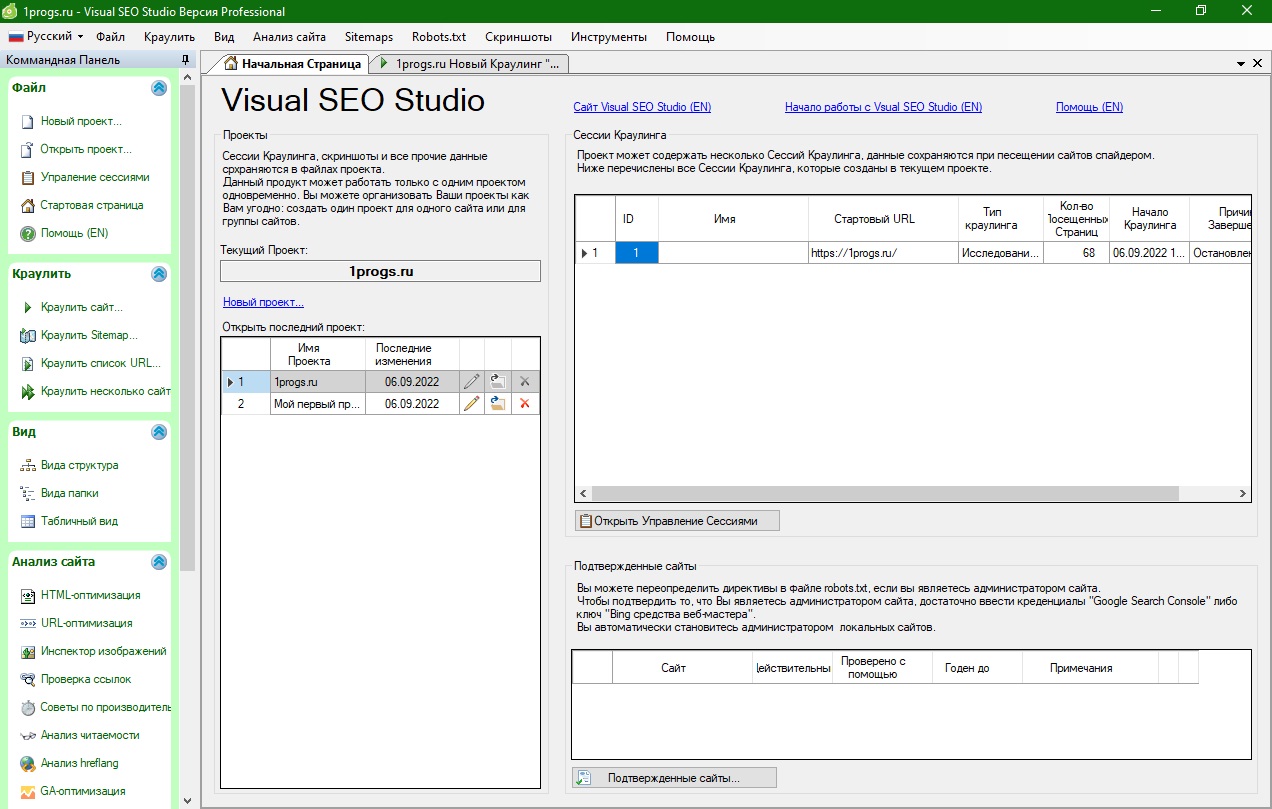Click the Новый проект icon in sidebar
Viewport: 1272px width, 809px height.
pos(28,121)
